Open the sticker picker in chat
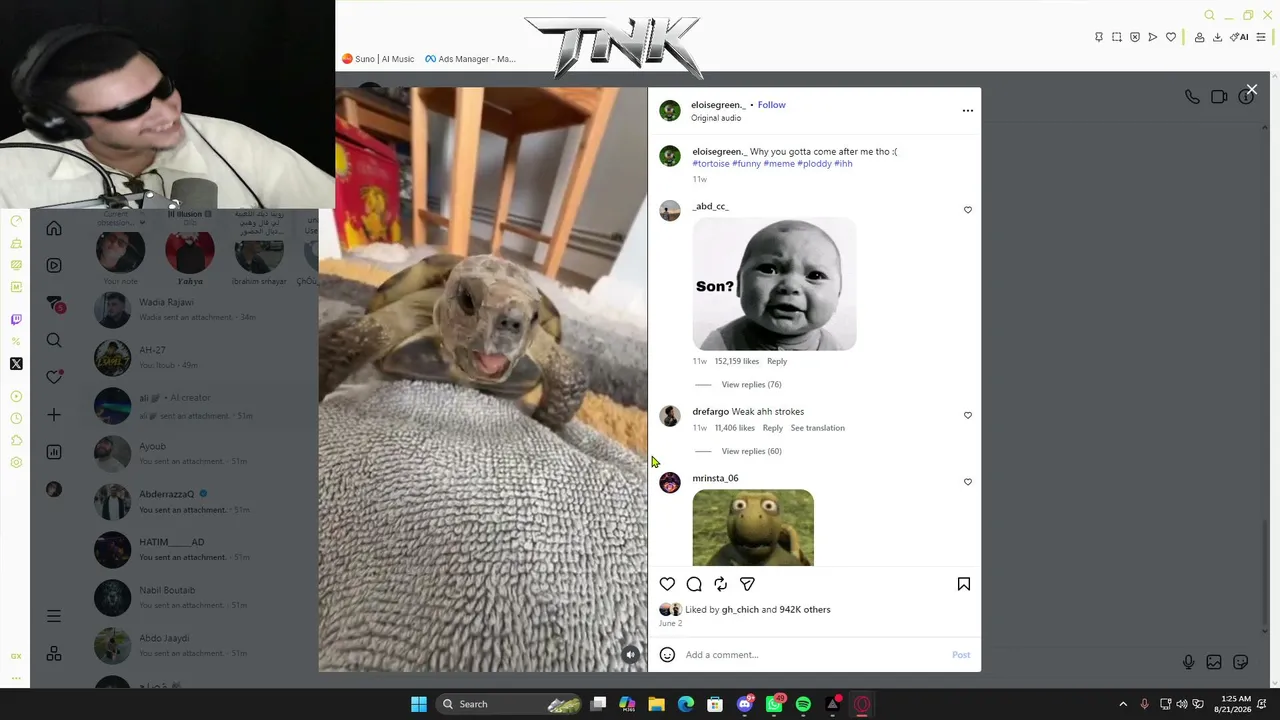 (1241, 662)
